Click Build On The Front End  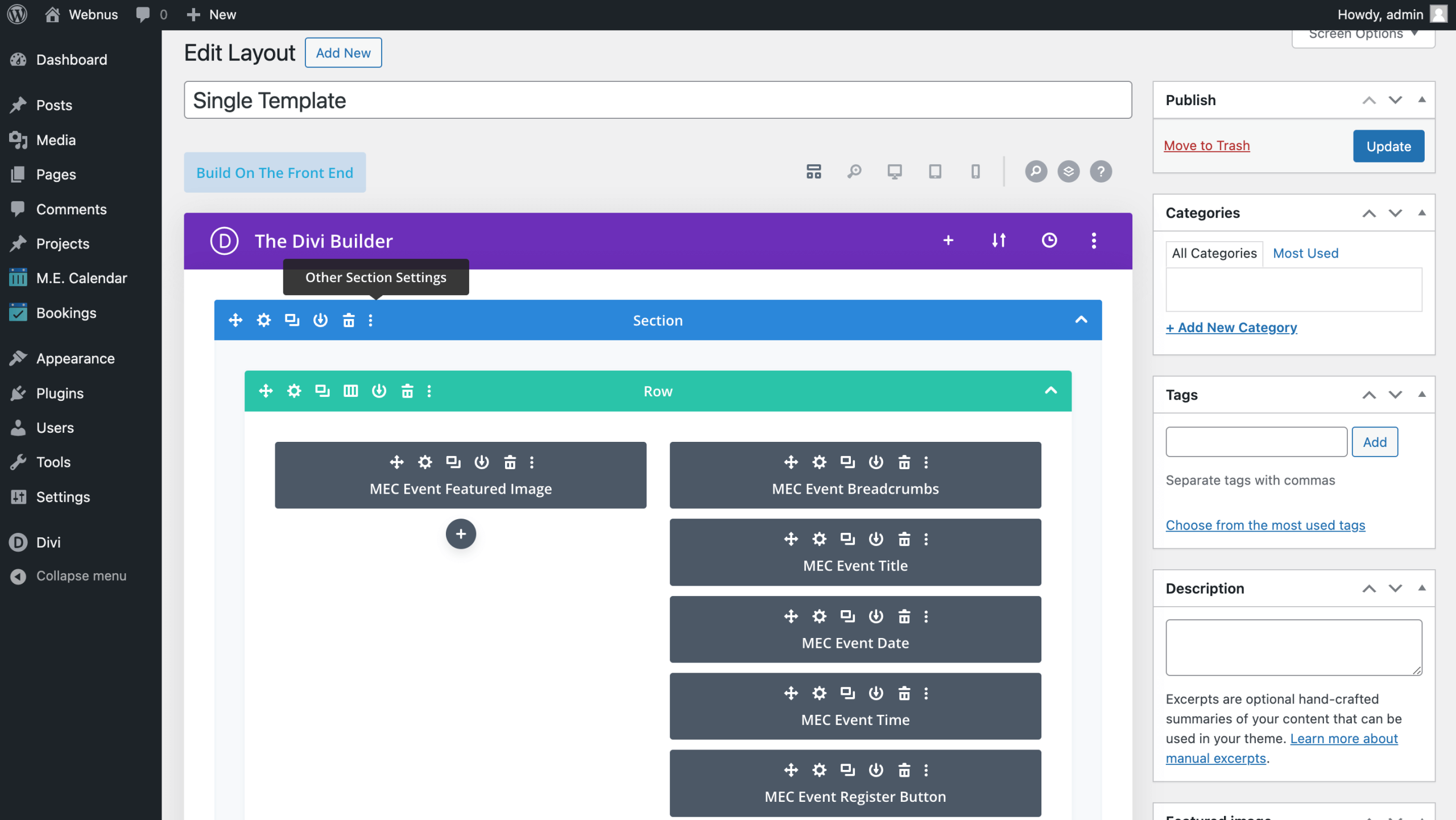[275, 172]
